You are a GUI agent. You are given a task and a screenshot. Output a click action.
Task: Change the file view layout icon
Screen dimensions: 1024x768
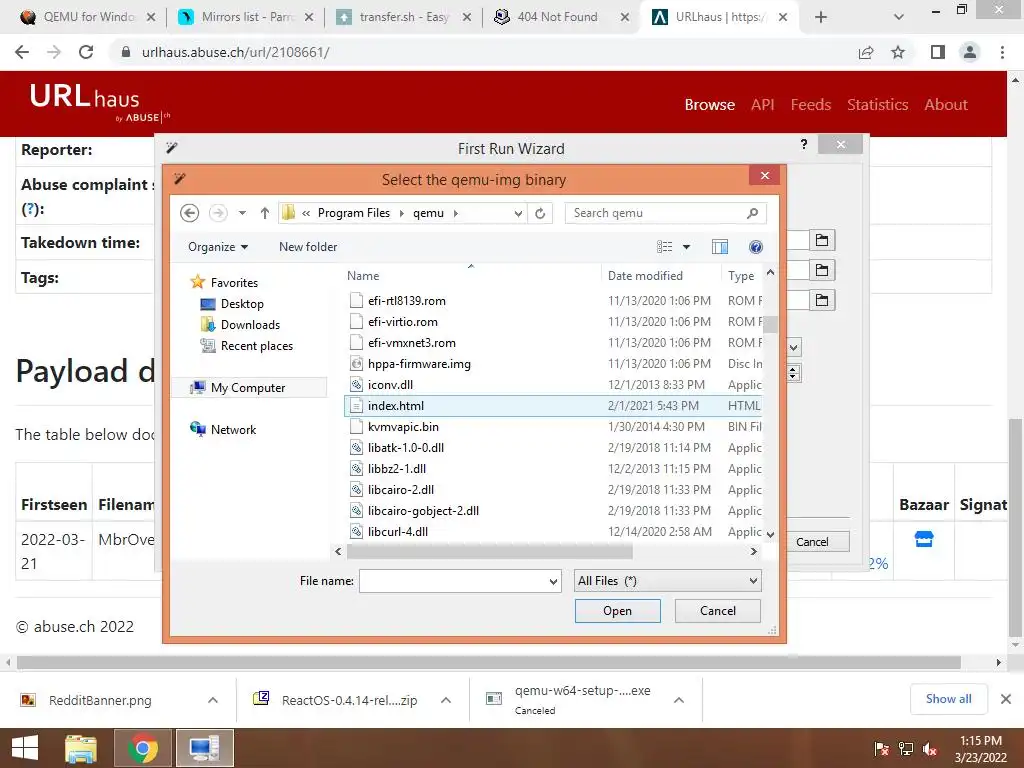point(664,247)
